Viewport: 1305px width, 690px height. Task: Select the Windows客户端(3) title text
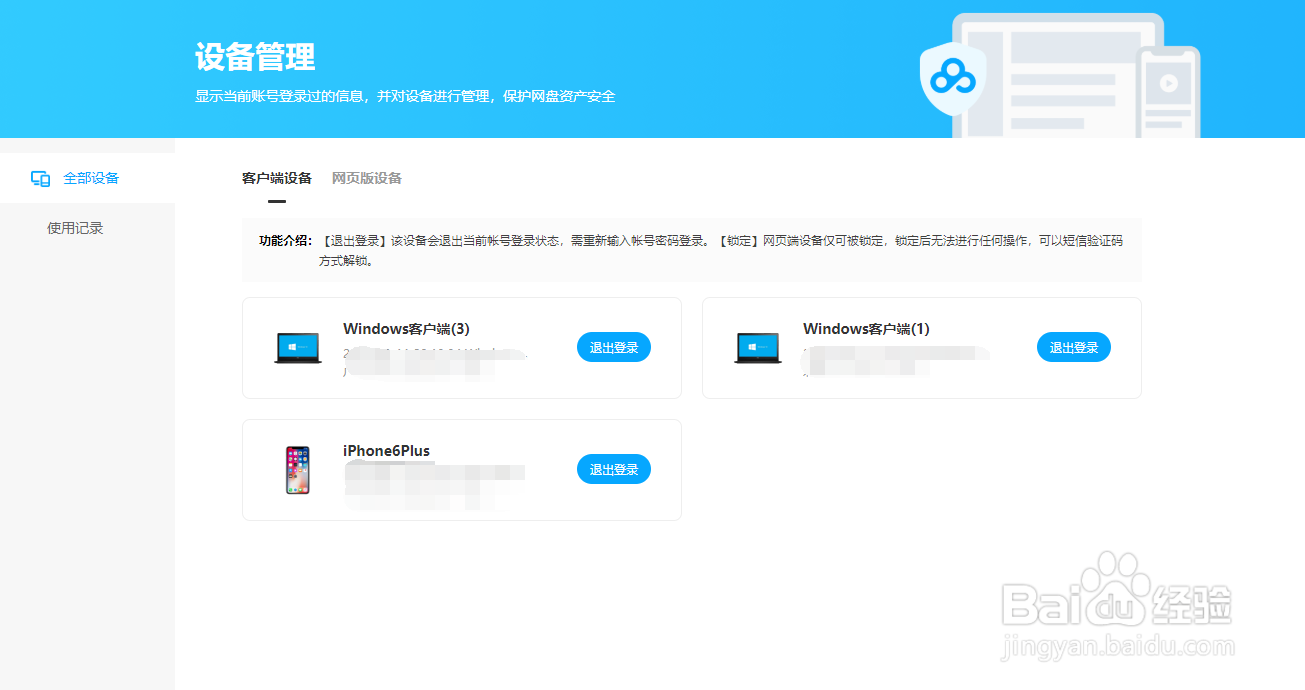click(406, 328)
